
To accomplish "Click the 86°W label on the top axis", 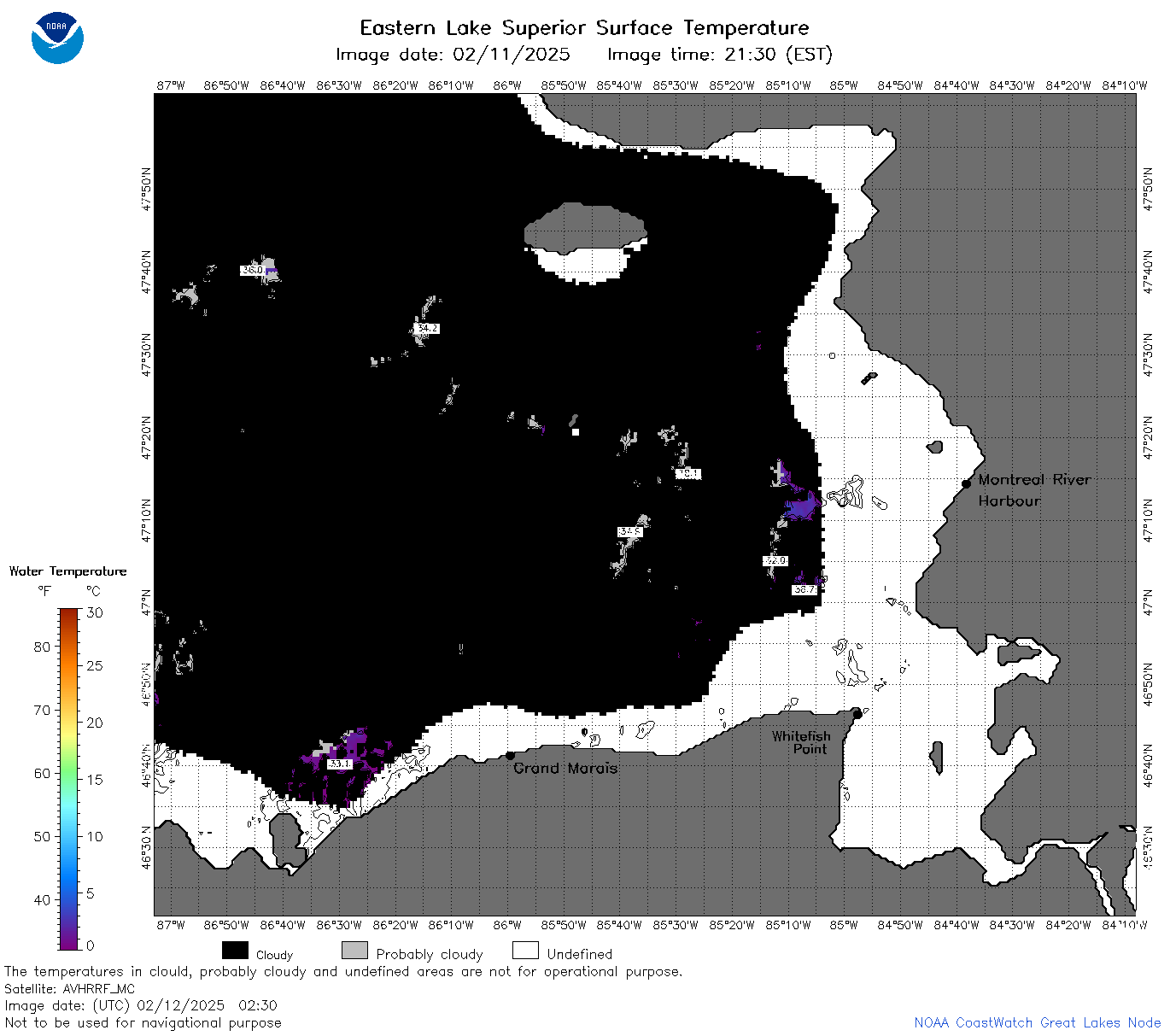I will click(507, 85).
